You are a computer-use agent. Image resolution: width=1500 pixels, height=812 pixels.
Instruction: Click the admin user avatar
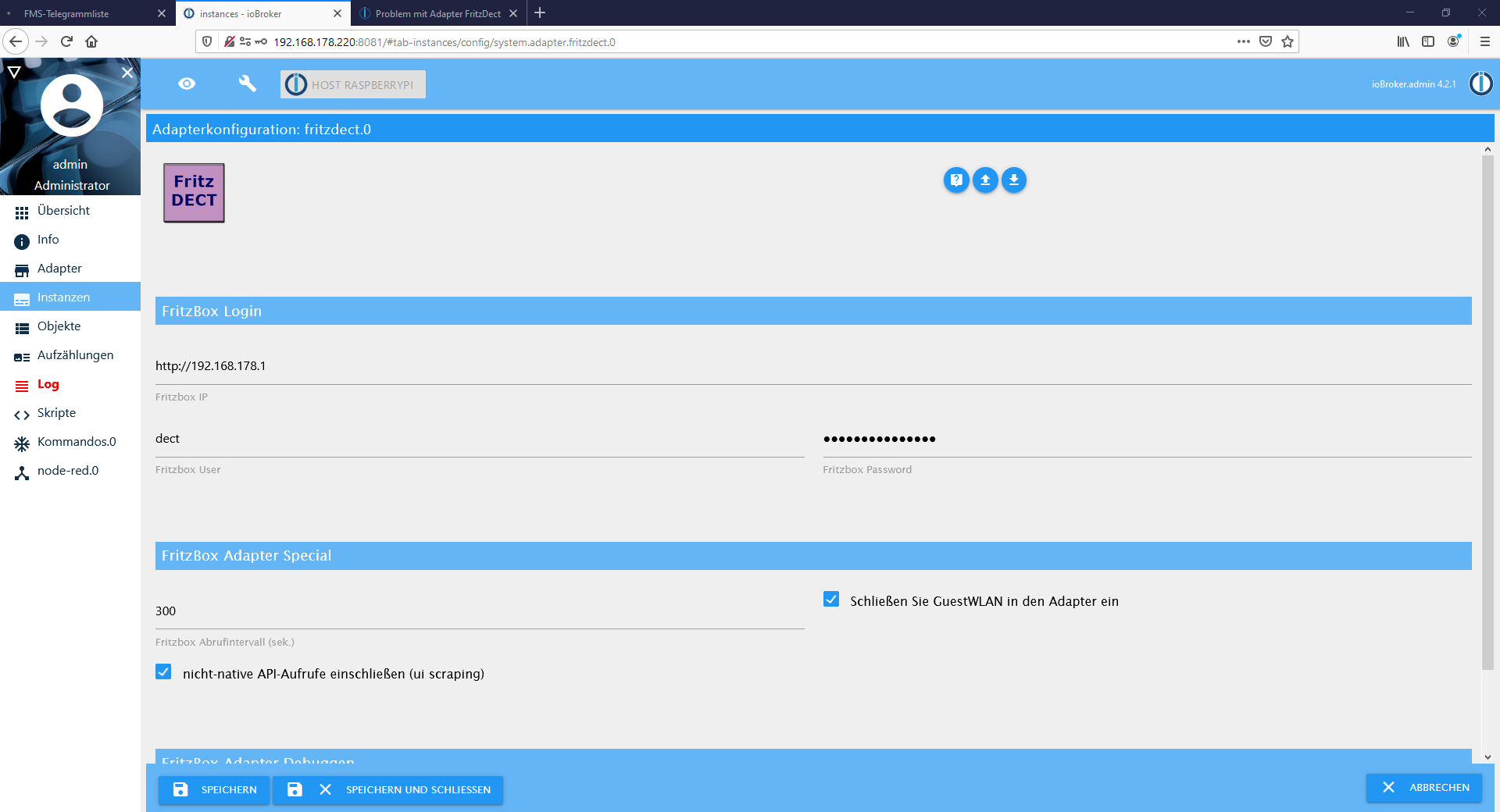(x=72, y=105)
